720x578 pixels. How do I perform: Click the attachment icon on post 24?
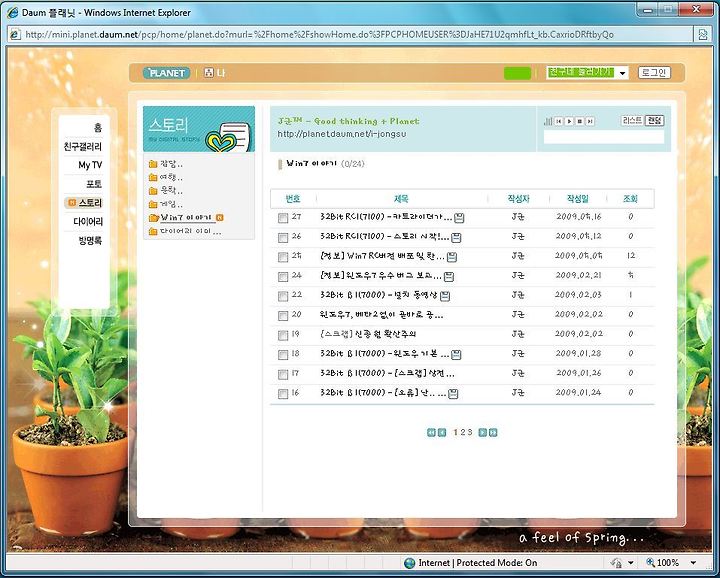click(x=449, y=277)
